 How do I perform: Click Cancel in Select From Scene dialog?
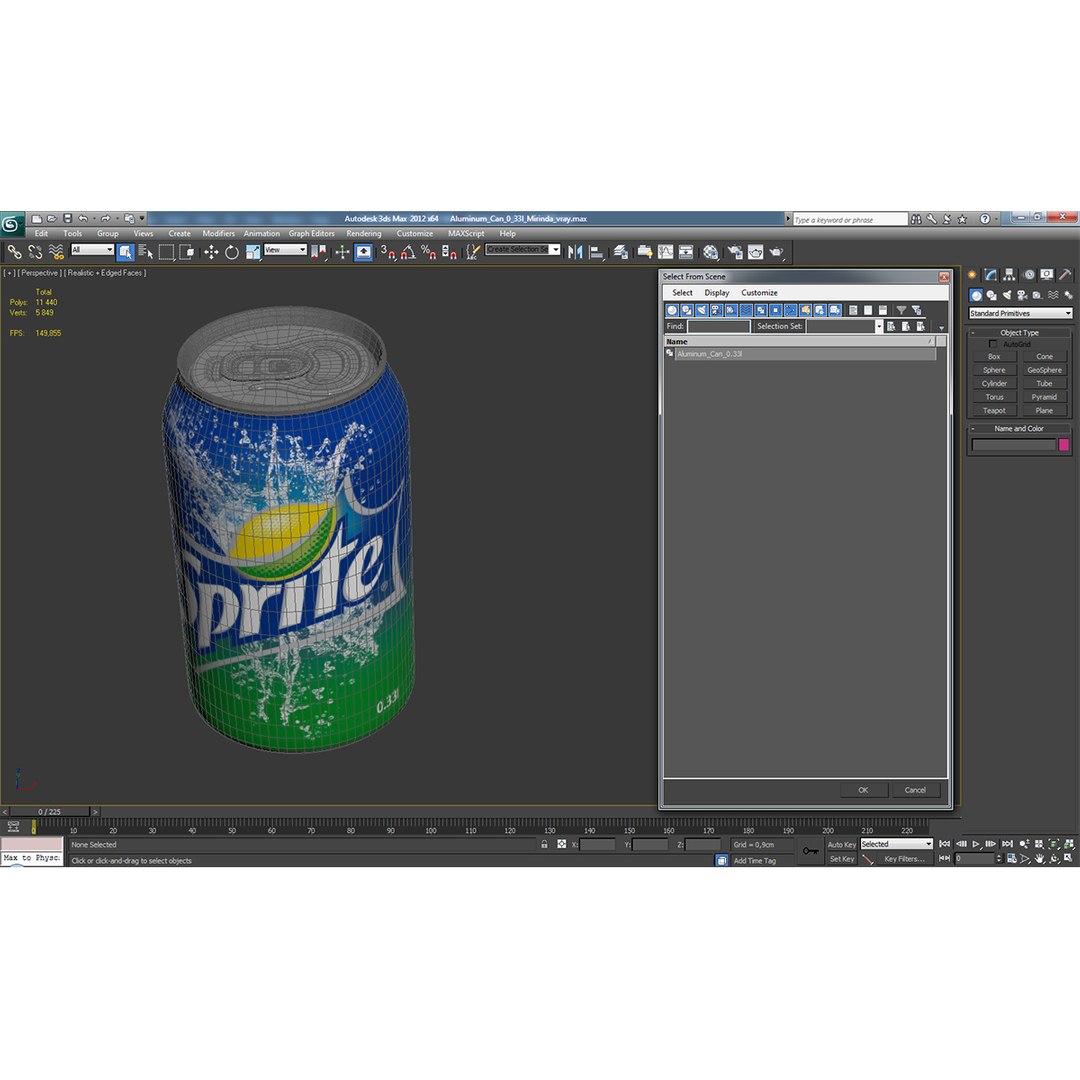[x=915, y=790]
